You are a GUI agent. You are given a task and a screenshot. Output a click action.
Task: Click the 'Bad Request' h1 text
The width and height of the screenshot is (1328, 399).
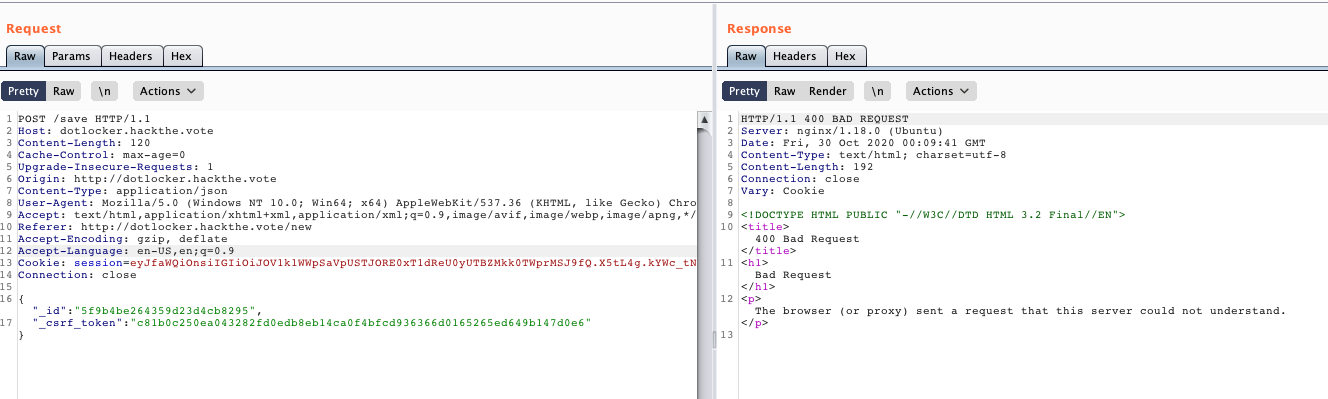tap(793, 275)
